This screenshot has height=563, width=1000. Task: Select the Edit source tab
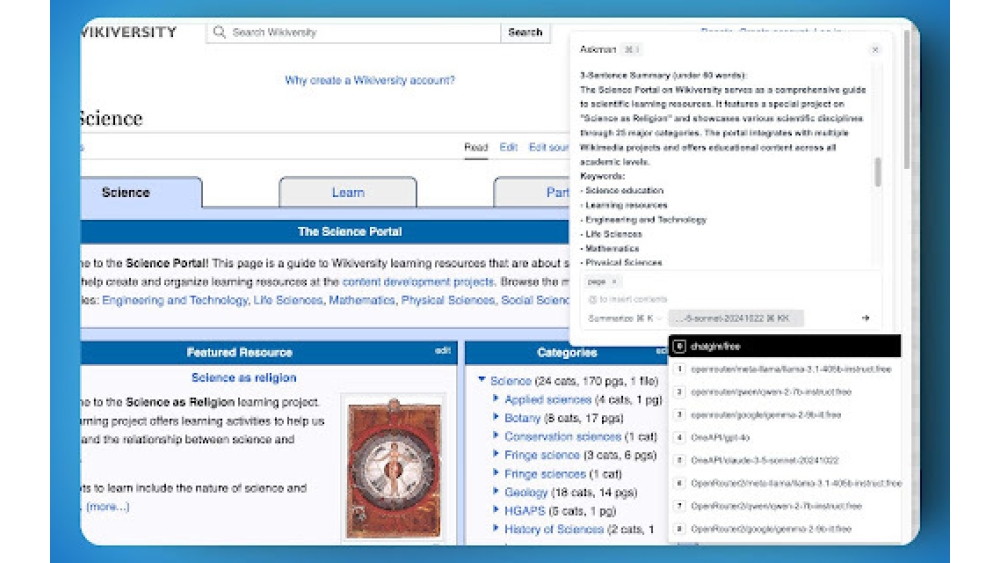pos(548,147)
